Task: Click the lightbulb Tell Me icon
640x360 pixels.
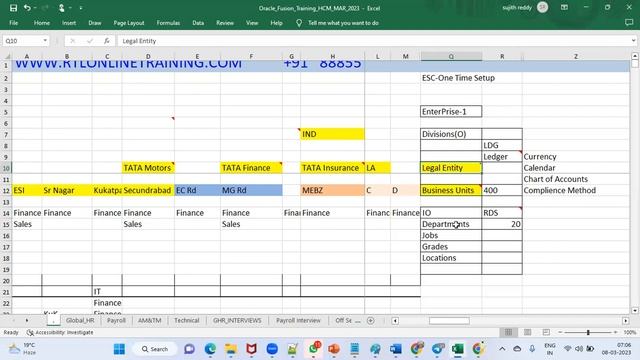Action: (299, 23)
